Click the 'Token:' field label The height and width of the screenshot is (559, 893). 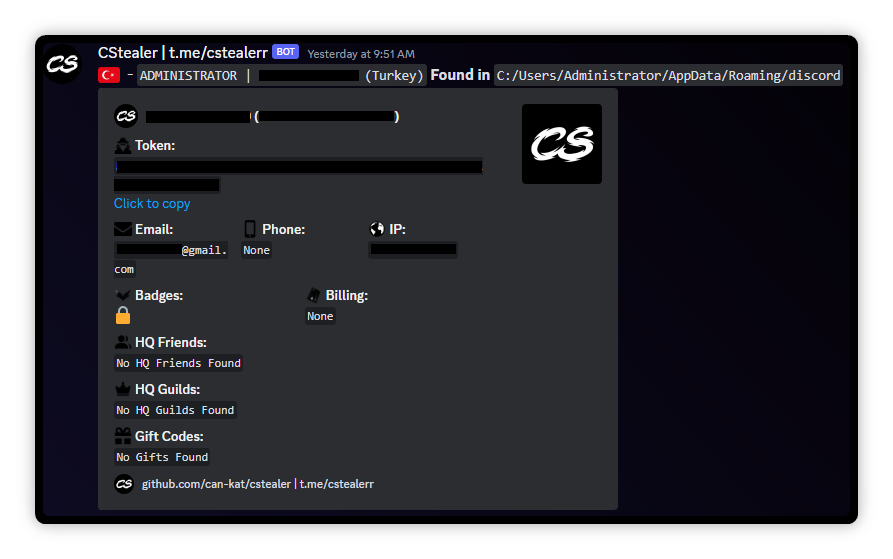click(x=155, y=146)
